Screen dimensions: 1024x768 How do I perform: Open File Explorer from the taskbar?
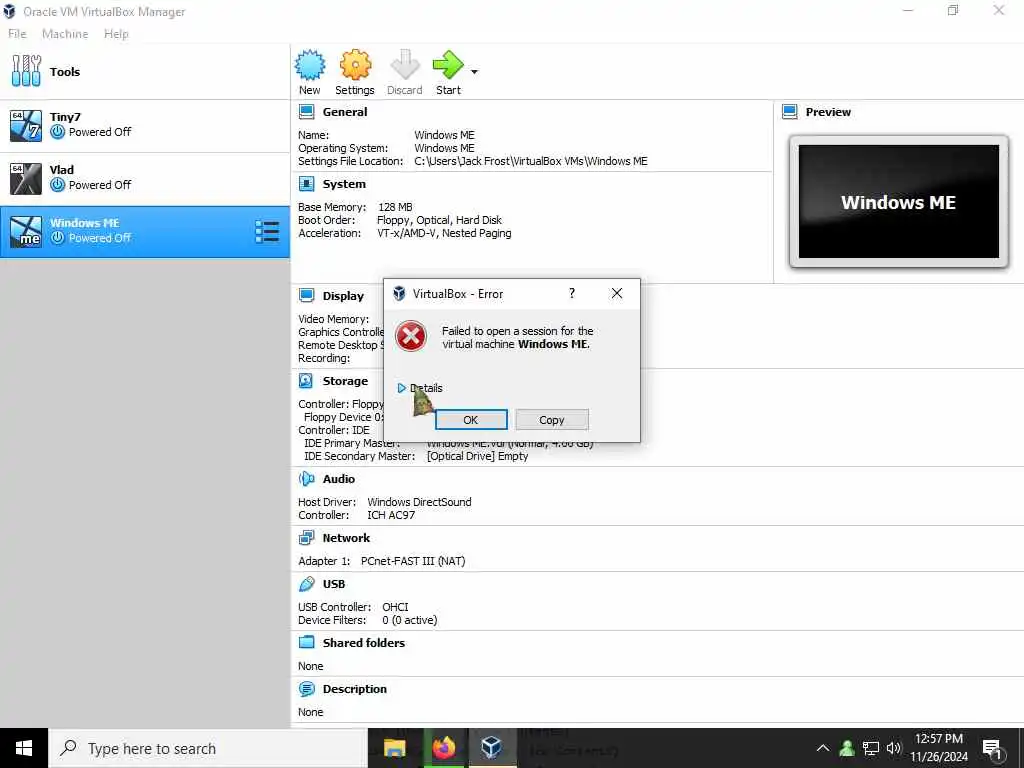point(394,748)
